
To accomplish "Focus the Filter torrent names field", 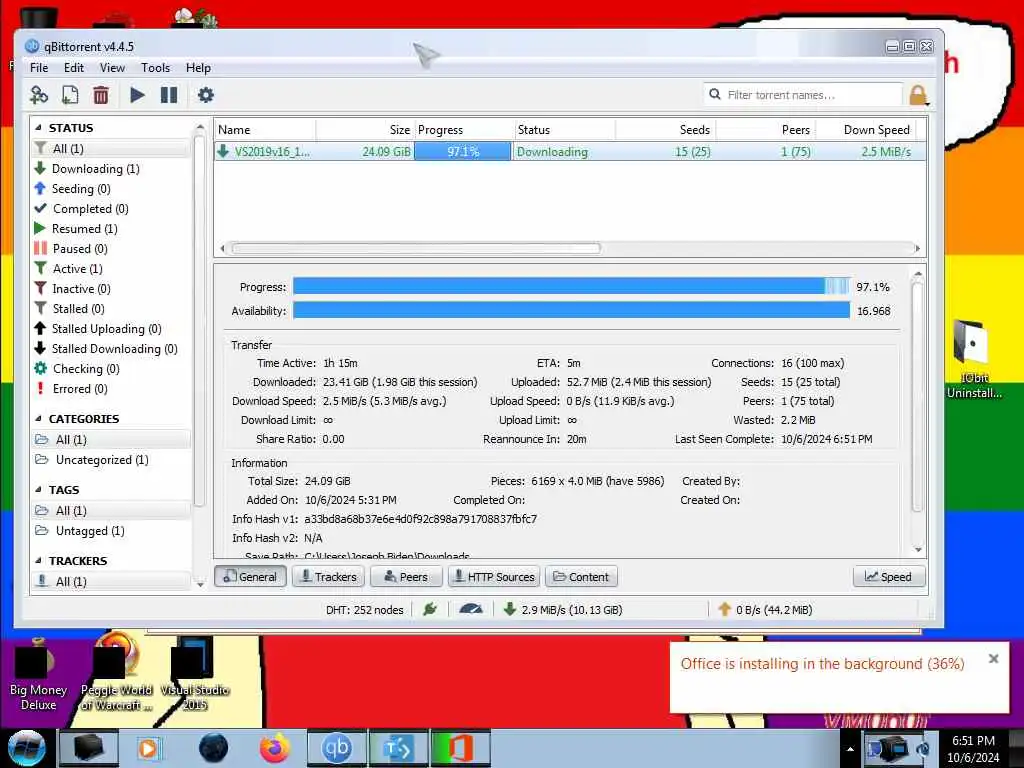I will click(803, 95).
